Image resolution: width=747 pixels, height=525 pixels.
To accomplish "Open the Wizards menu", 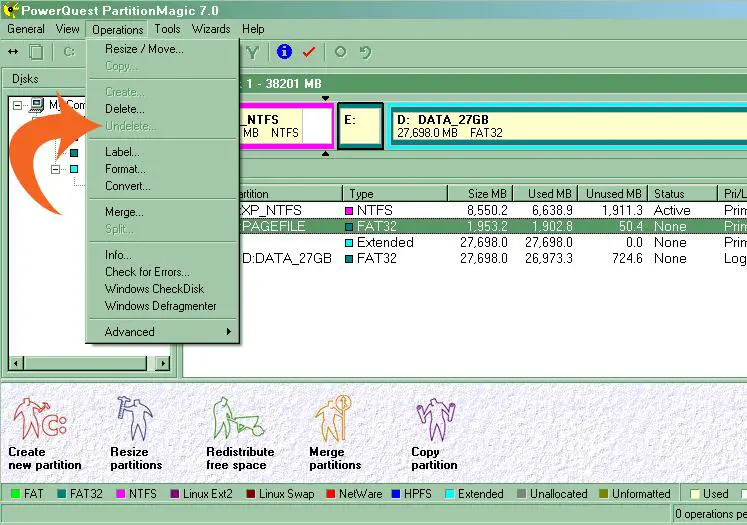I will click(211, 29).
